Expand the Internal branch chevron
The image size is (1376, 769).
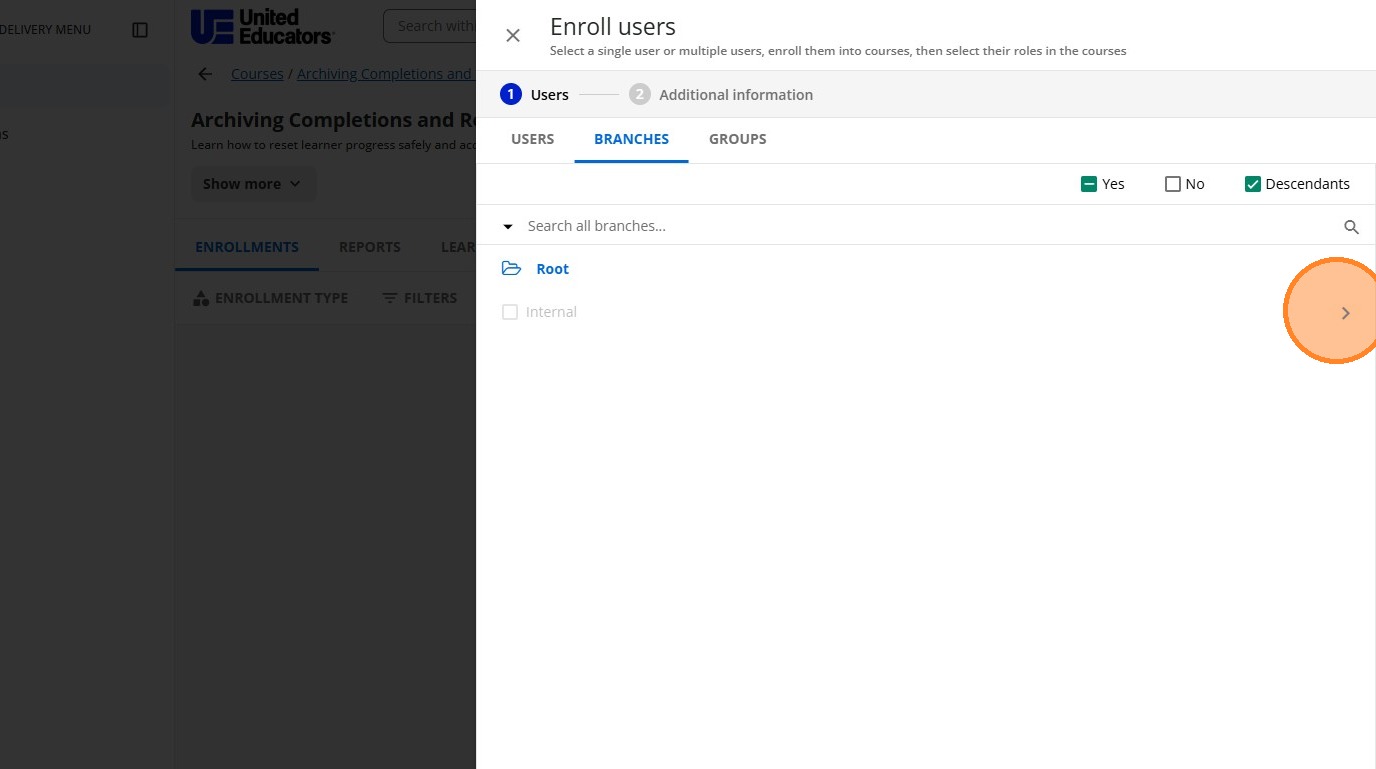1345,313
